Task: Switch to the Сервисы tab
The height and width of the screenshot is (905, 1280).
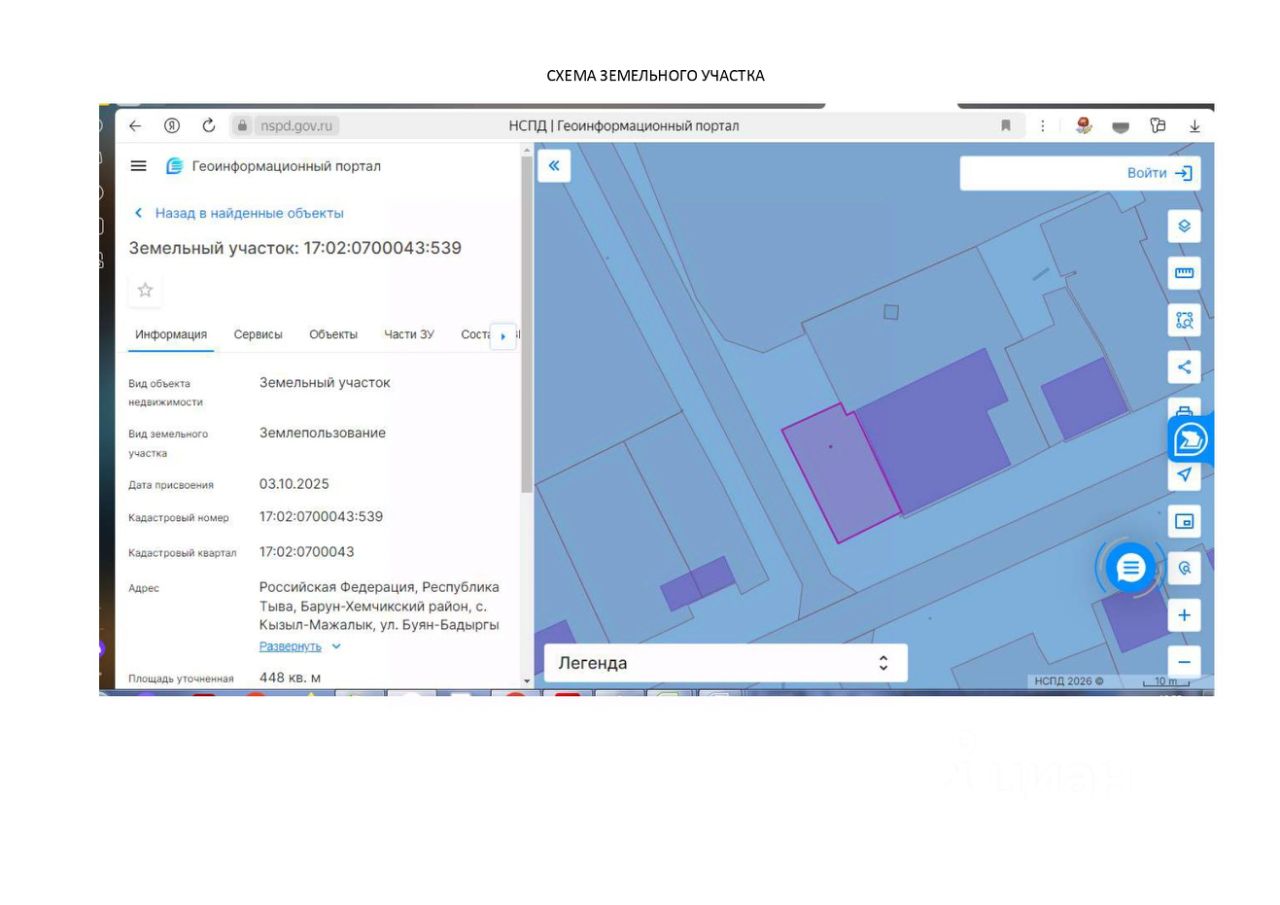Action: pos(258,335)
